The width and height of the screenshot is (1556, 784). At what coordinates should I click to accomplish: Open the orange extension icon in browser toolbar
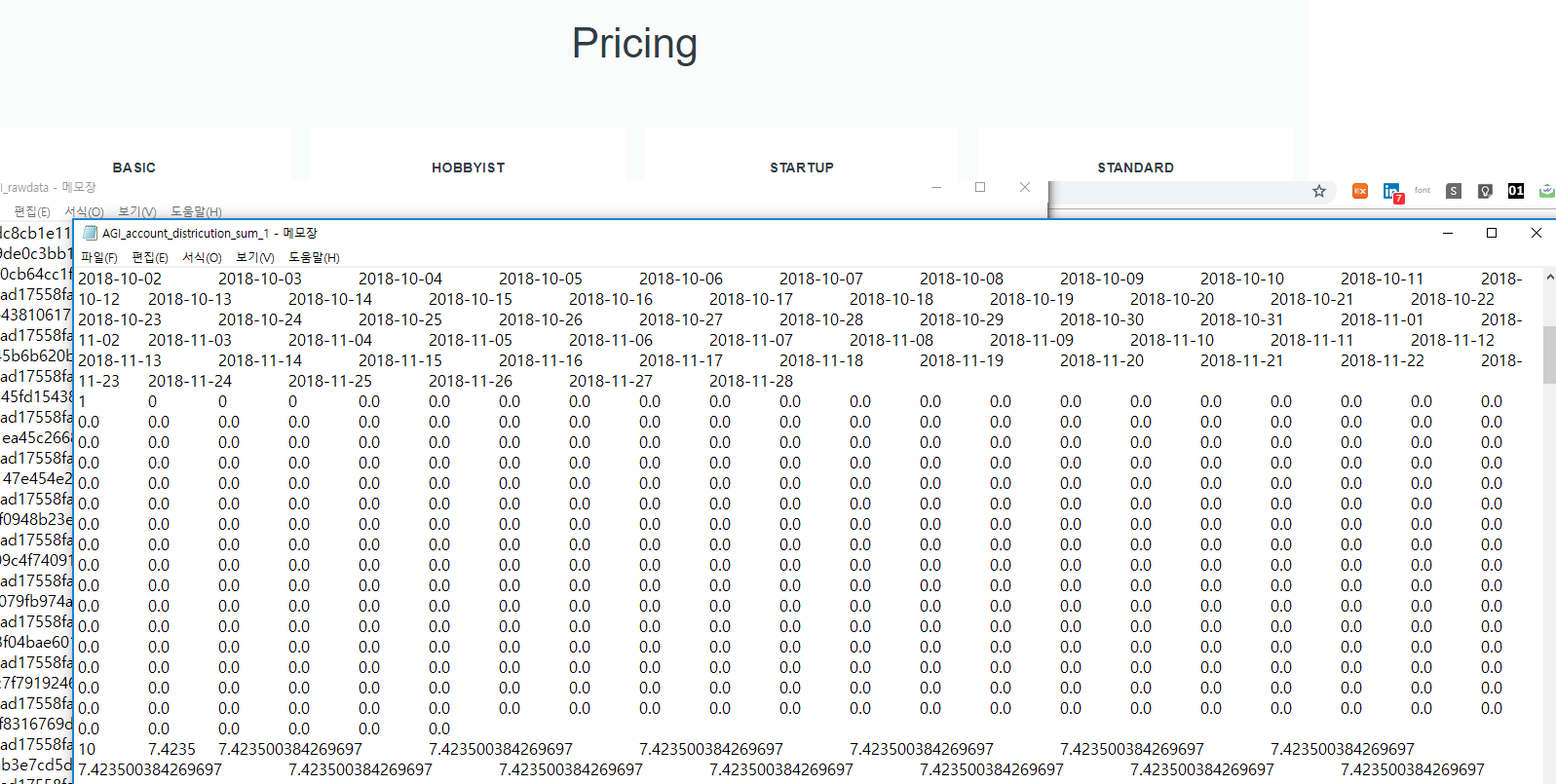pyautogui.click(x=1360, y=191)
